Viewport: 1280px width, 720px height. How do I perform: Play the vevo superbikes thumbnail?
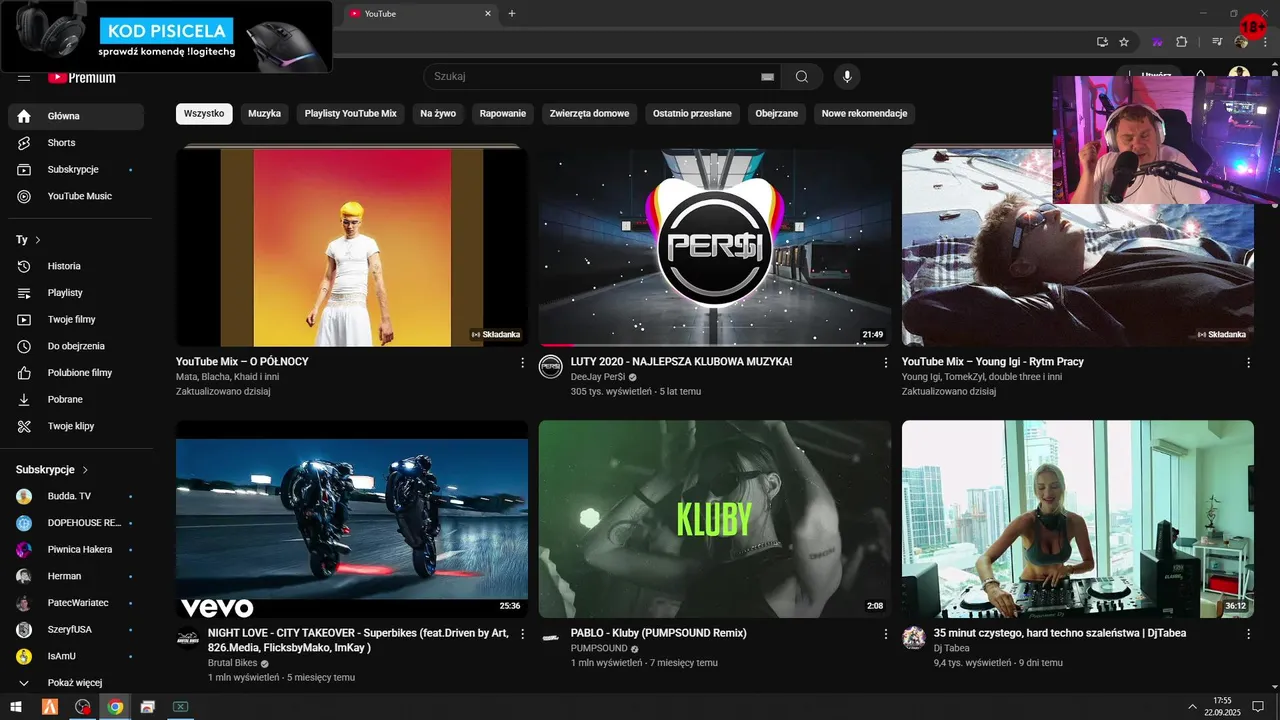(352, 519)
